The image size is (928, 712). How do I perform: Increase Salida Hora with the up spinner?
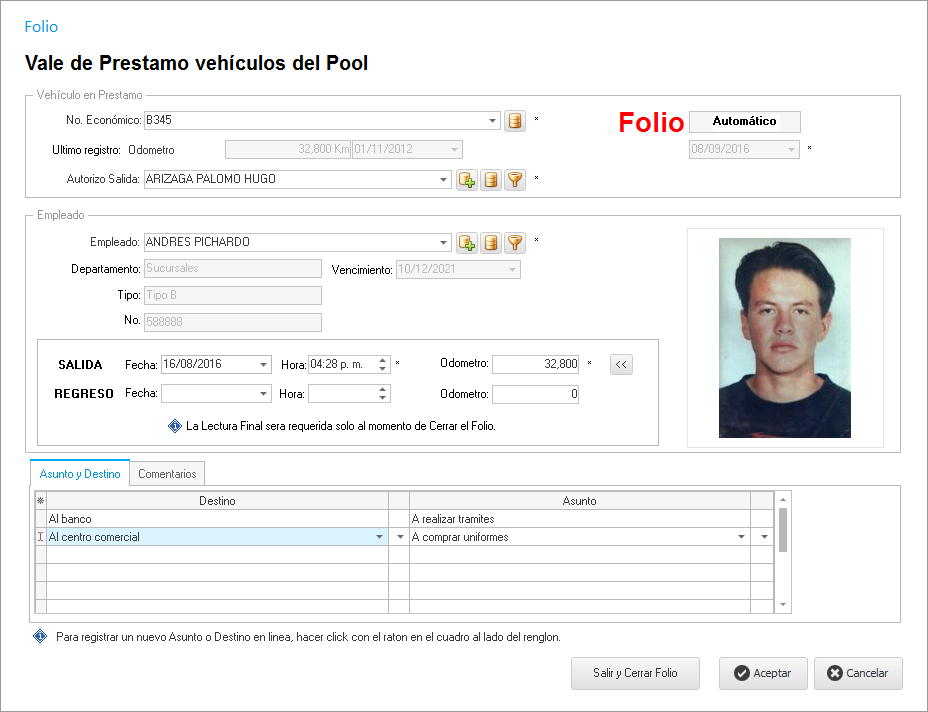click(383, 360)
